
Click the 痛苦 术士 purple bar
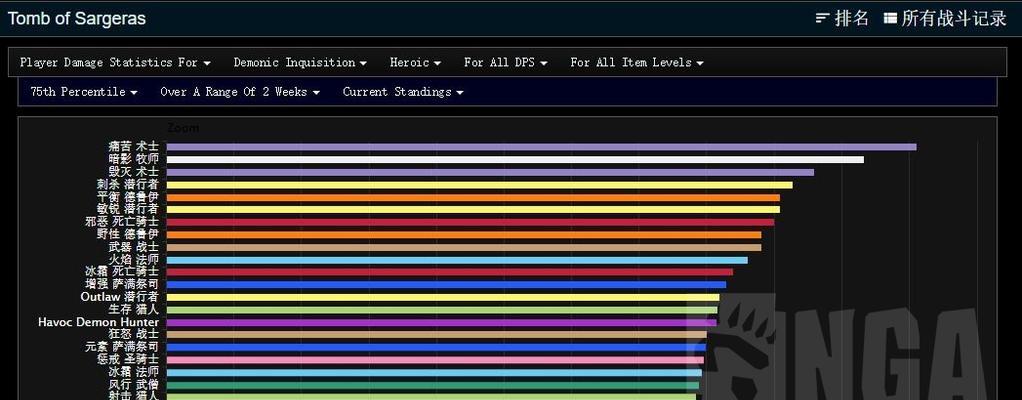[x=541, y=147]
